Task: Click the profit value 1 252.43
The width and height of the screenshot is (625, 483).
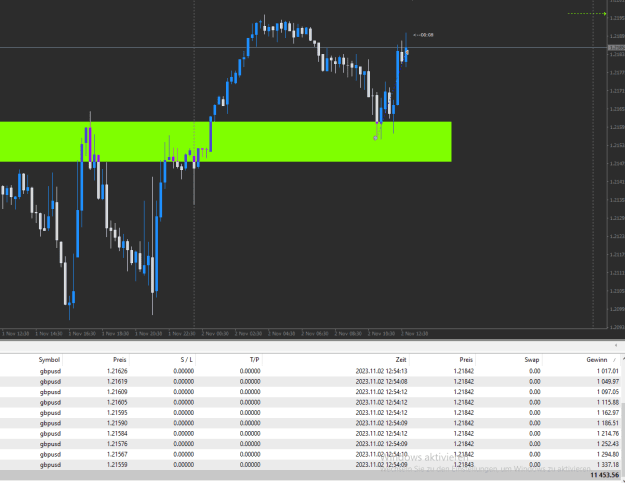Action: [608, 444]
